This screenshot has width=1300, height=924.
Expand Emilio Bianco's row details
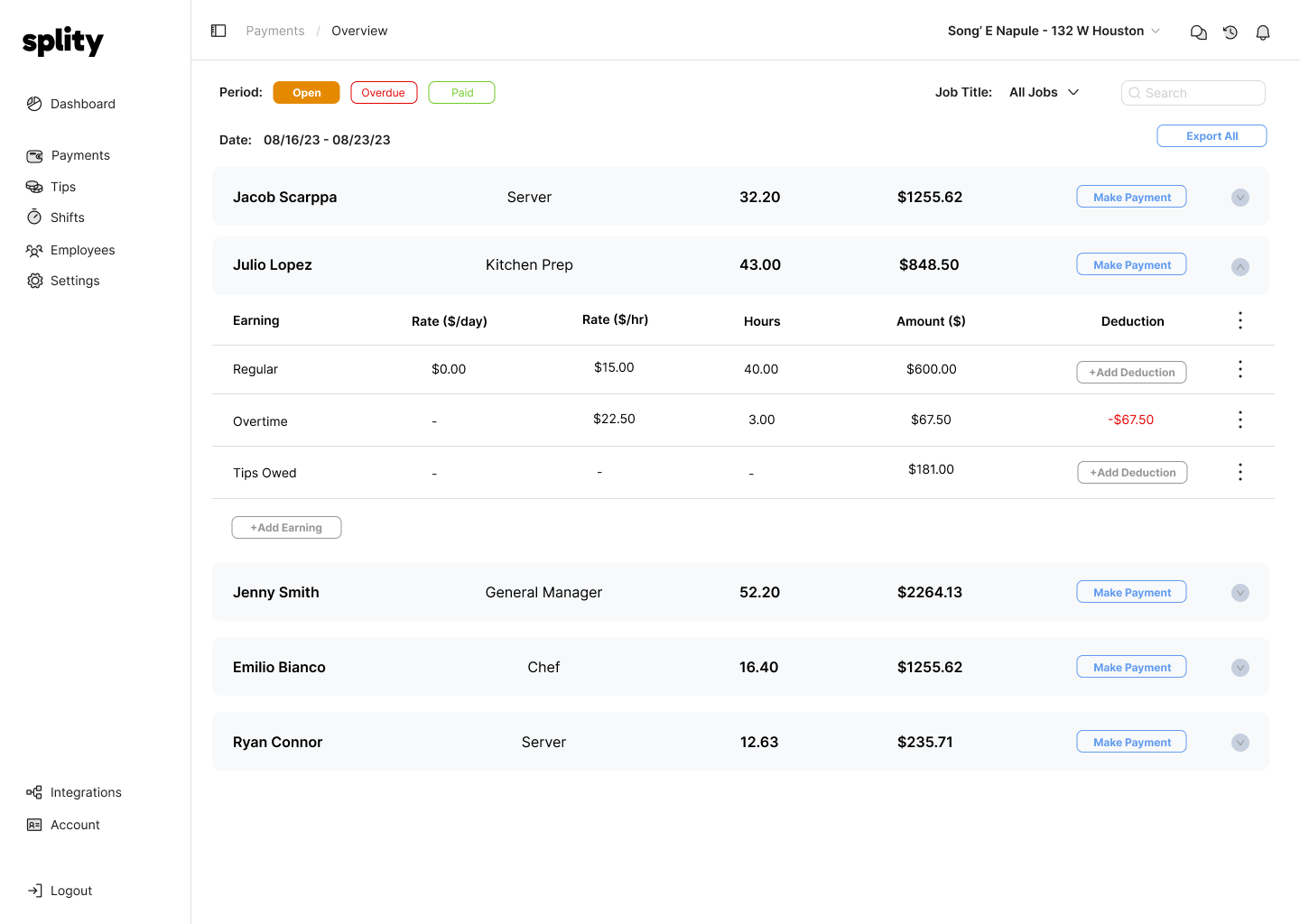[x=1240, y=668]
